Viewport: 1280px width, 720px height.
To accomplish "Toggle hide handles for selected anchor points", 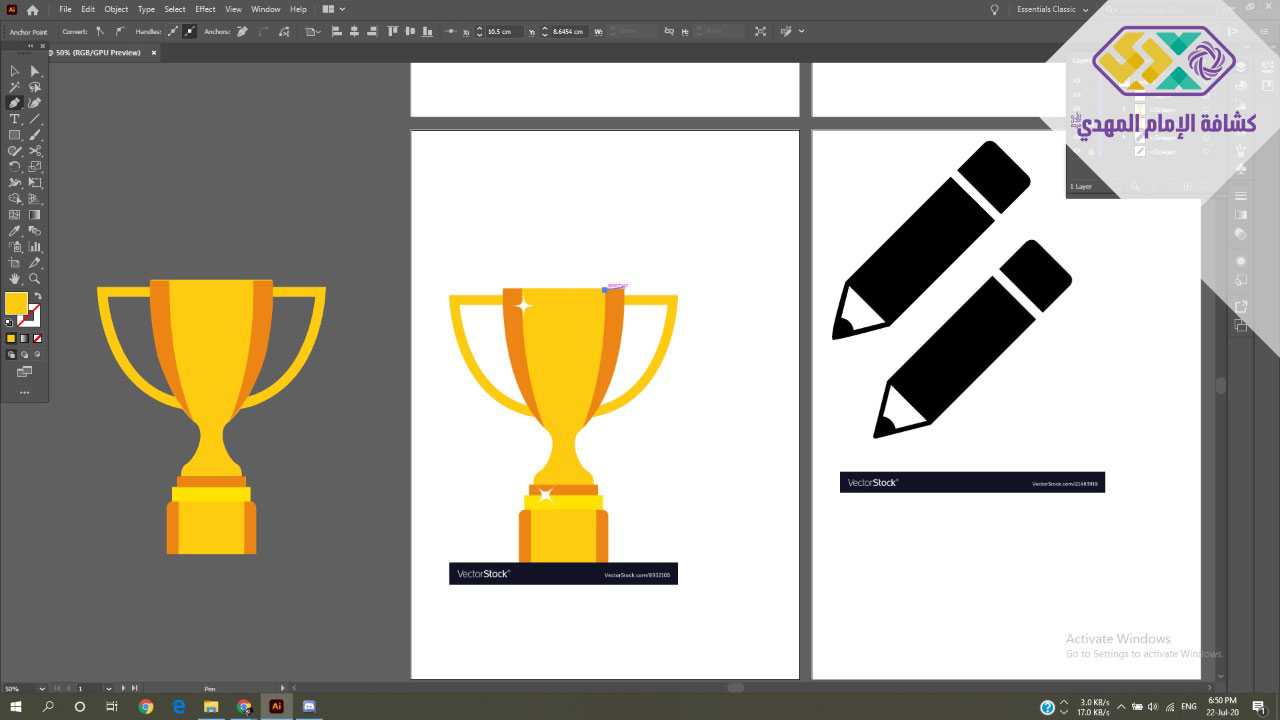I will [190, 32].
